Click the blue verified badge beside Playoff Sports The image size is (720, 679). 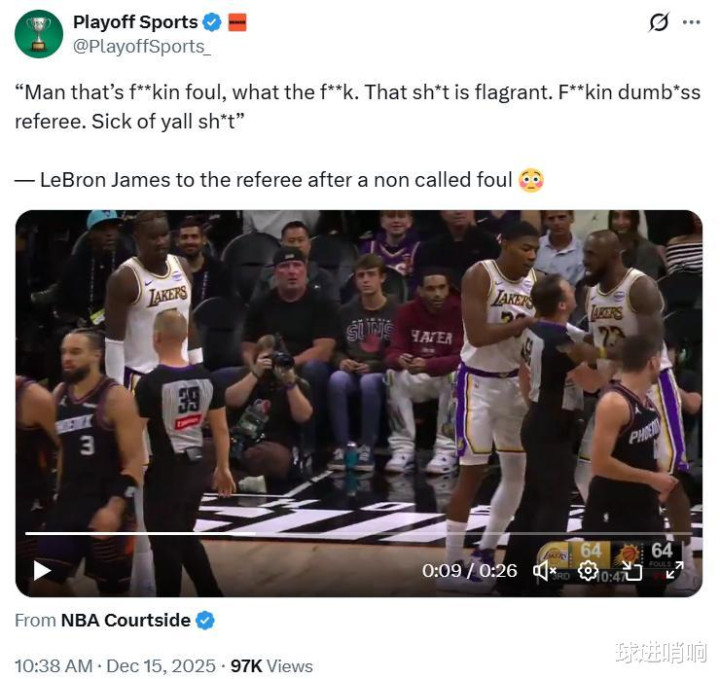tap(212, 22)
